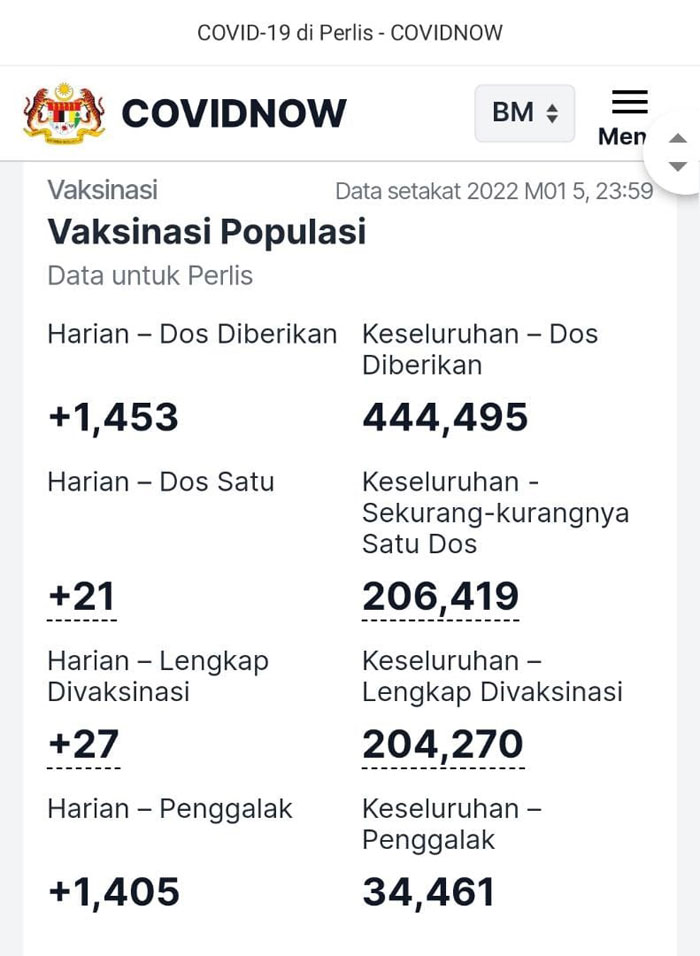
Task: Click the COVIDNOW title text
Action: point(234,113)
